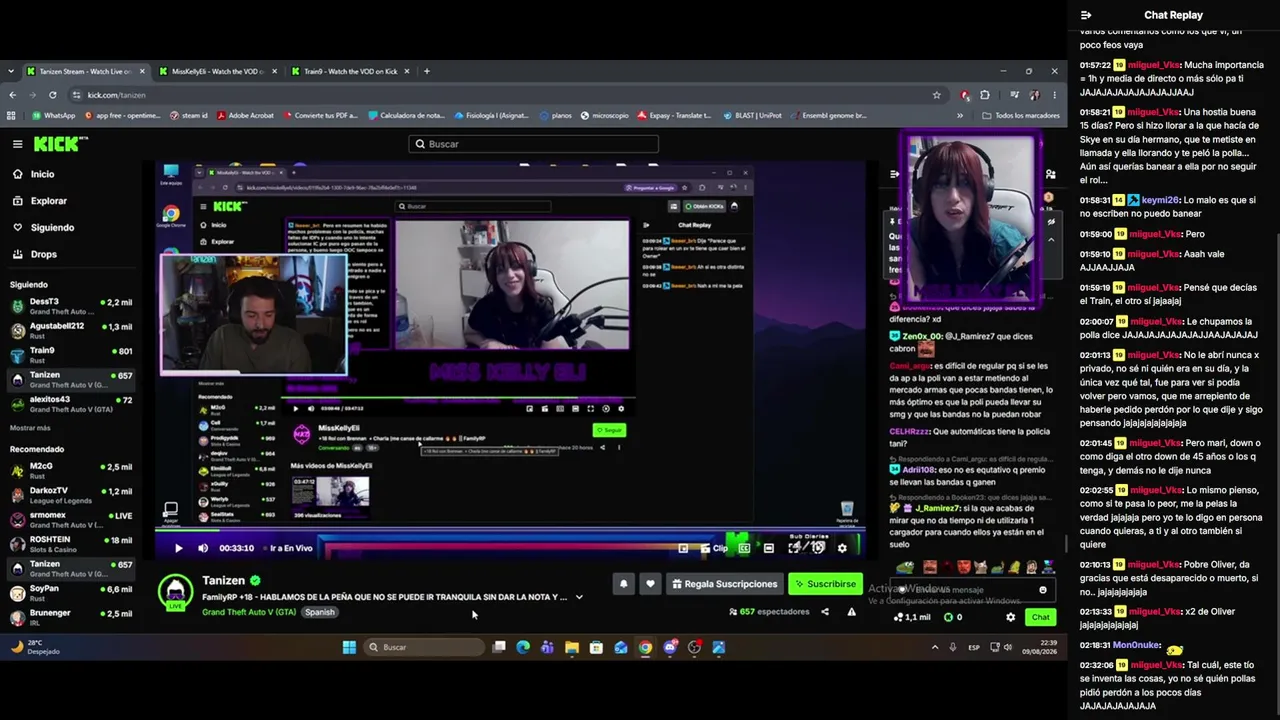Screen dimensions: 1280x720
Task: Click the Spanish language tag
Action: click(320, 612)
